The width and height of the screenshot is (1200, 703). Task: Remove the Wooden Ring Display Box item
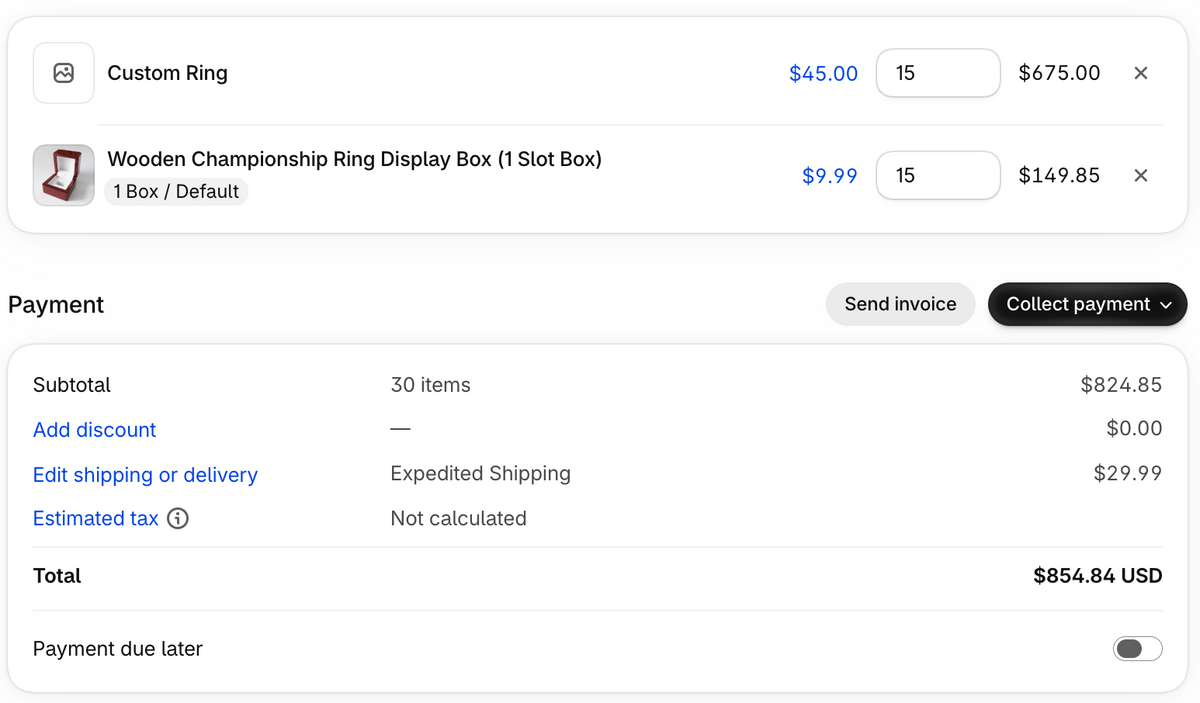tap(1141, 175)
